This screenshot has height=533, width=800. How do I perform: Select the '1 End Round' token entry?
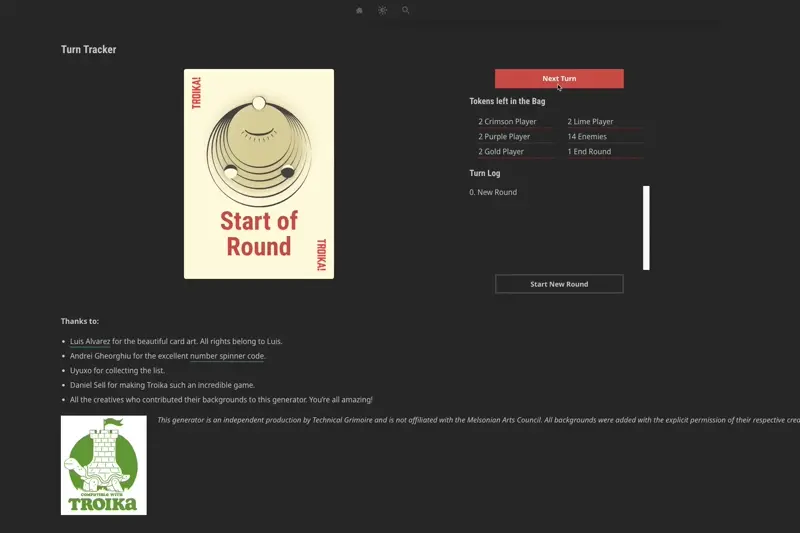click(x=589, y=151)
